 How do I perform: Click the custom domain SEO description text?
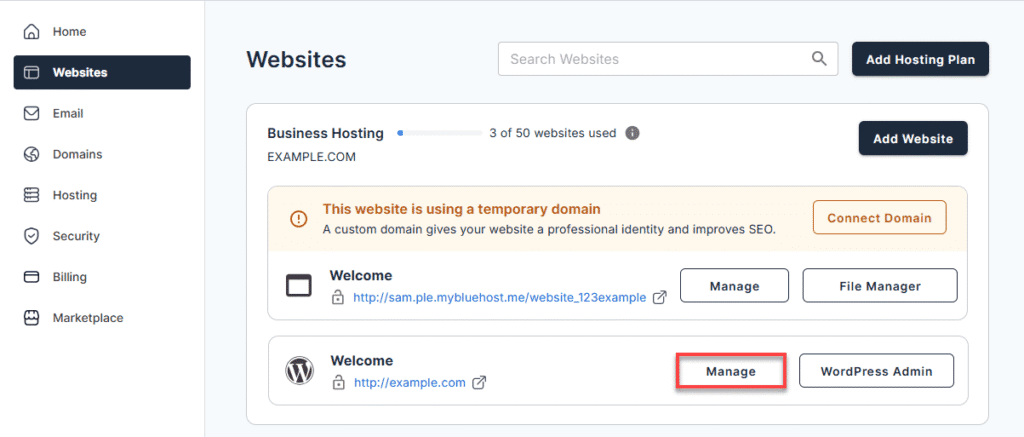pos(549,230)
